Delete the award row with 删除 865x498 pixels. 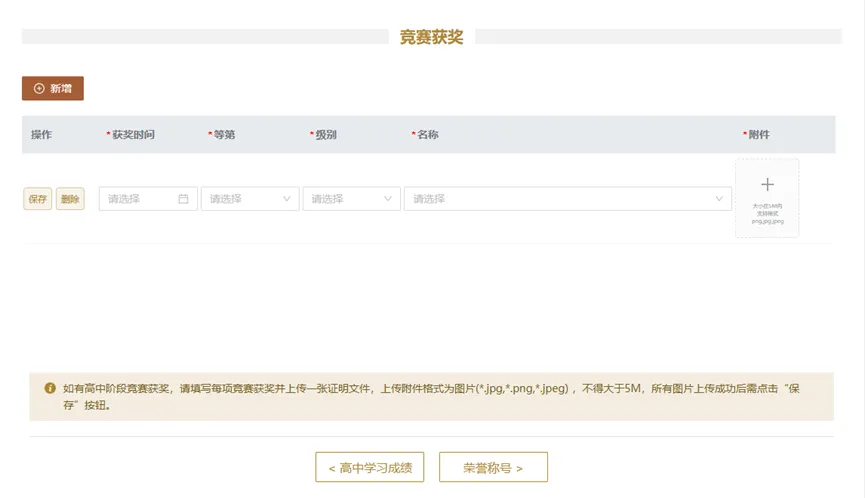[70, 199]
